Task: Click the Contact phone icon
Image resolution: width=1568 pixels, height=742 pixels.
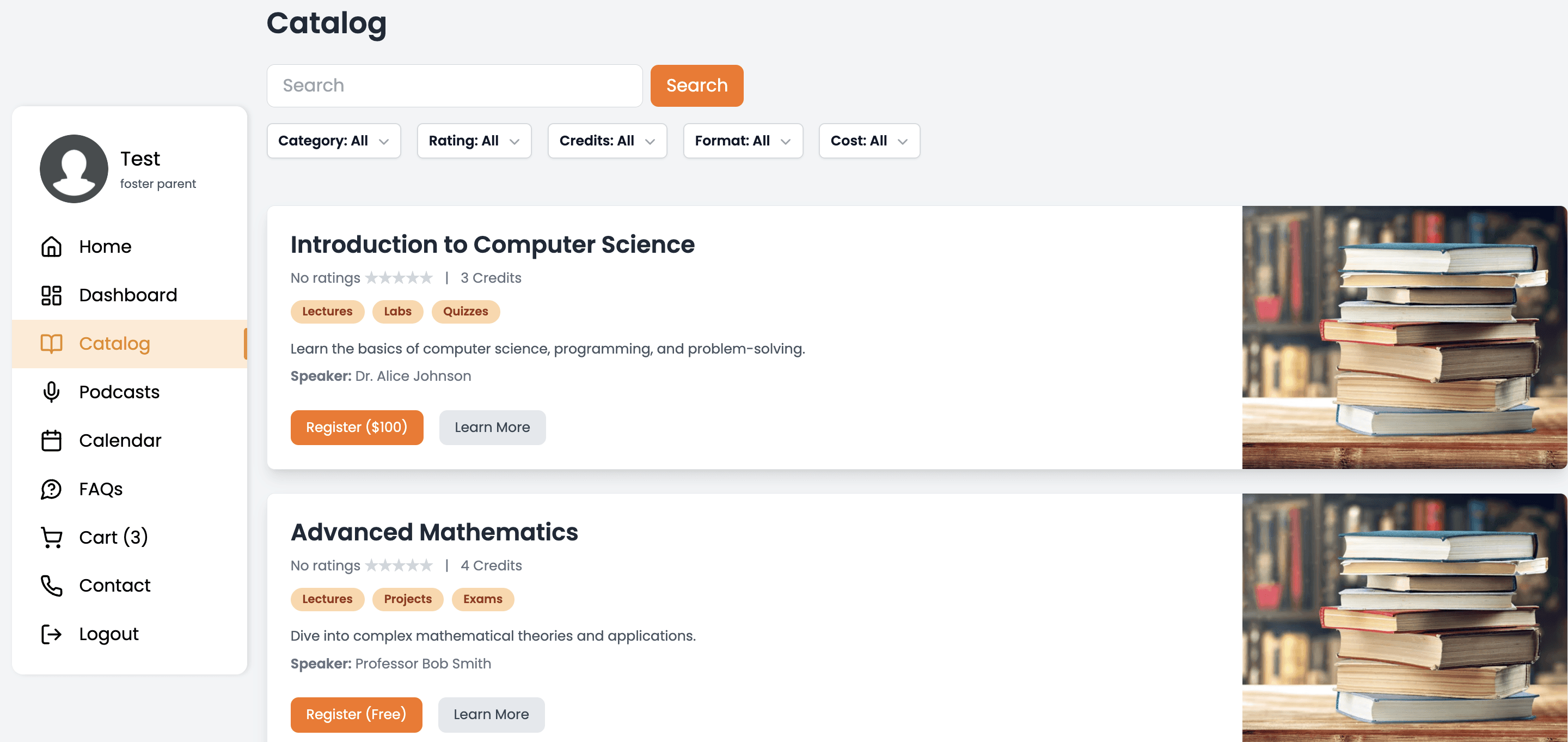Action: point(52,586)
